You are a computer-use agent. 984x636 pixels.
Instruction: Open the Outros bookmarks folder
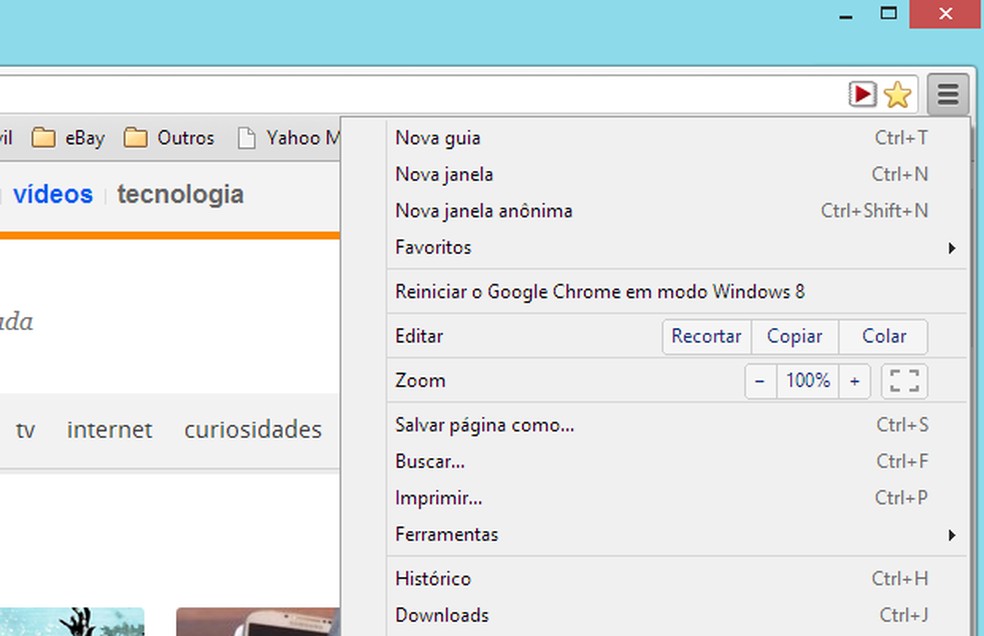(x=169, y=137)
